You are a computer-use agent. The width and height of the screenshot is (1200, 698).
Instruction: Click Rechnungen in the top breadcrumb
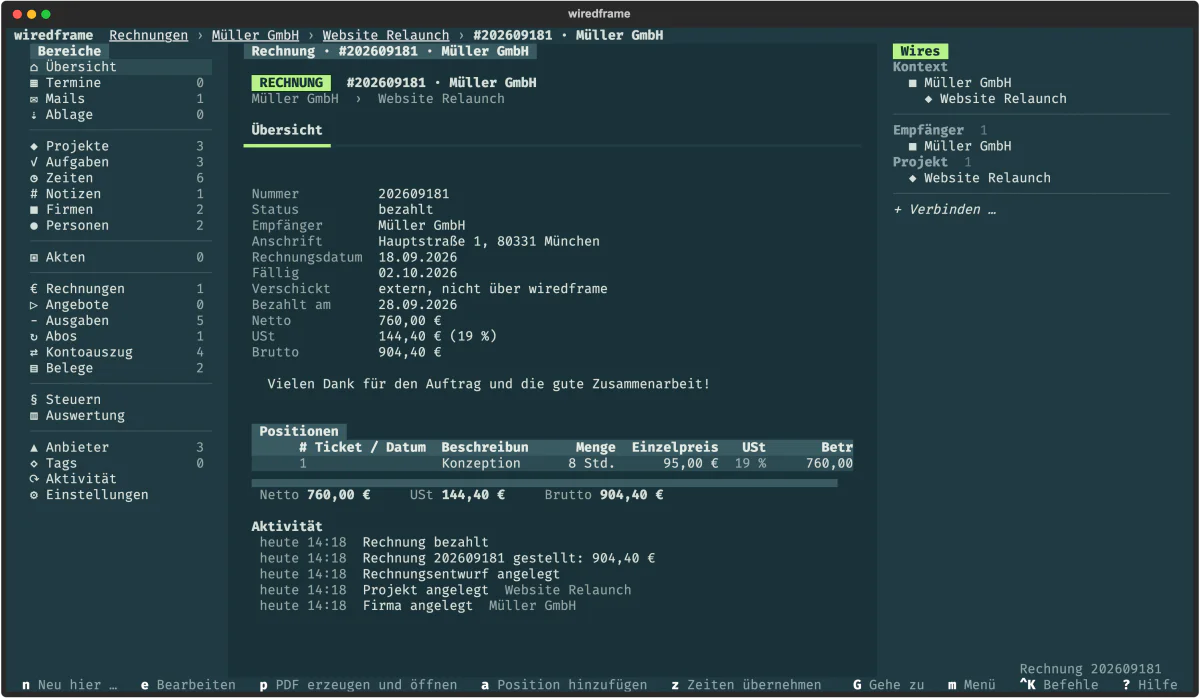(148, 35)
